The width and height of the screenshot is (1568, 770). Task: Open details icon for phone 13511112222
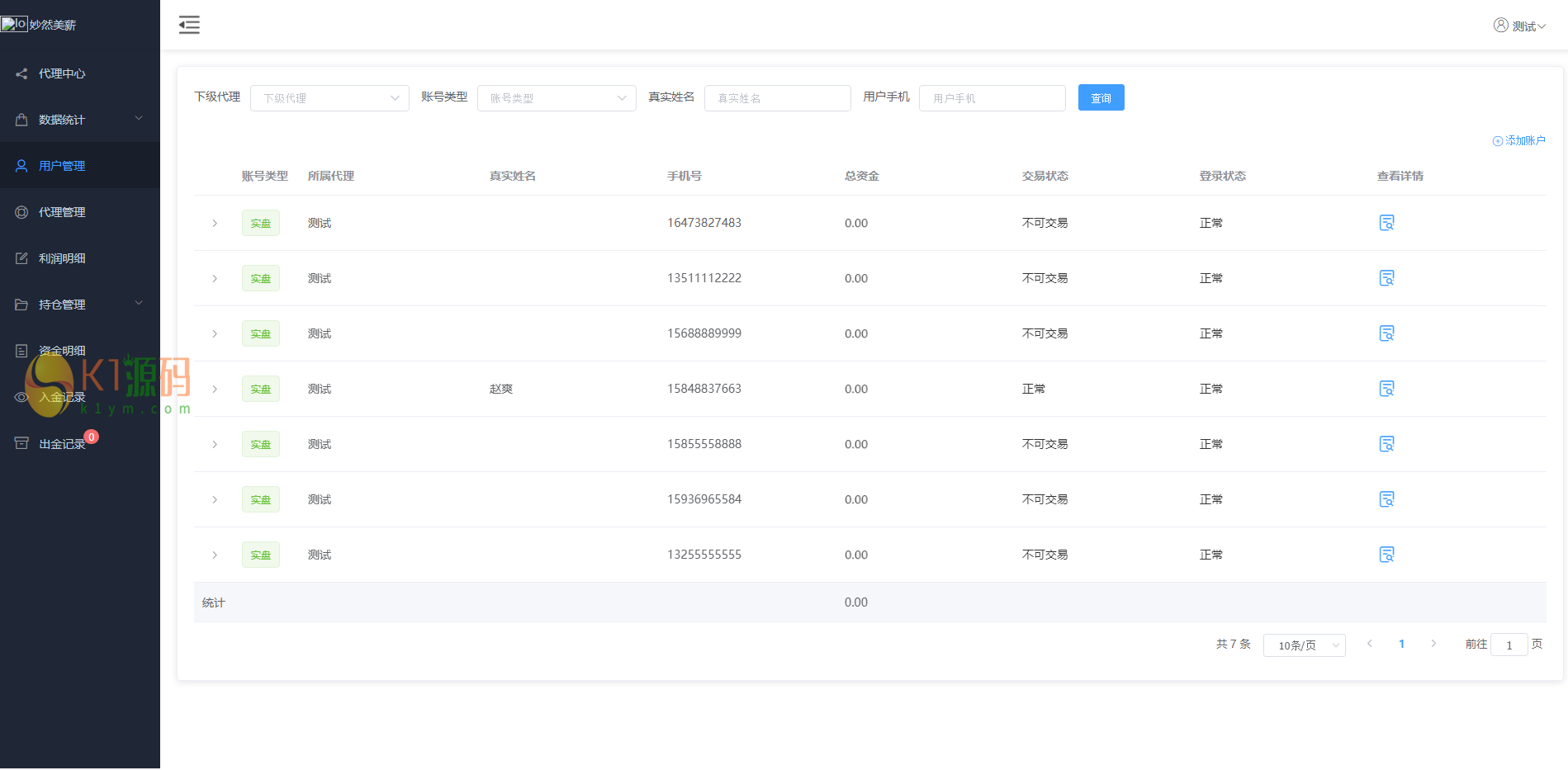coord(1386,278)
